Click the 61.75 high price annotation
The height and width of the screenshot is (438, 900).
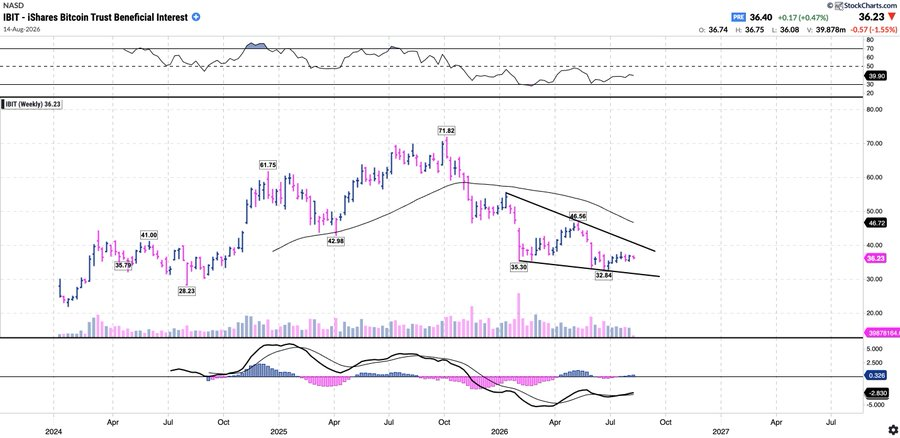[x=268, y=165]
